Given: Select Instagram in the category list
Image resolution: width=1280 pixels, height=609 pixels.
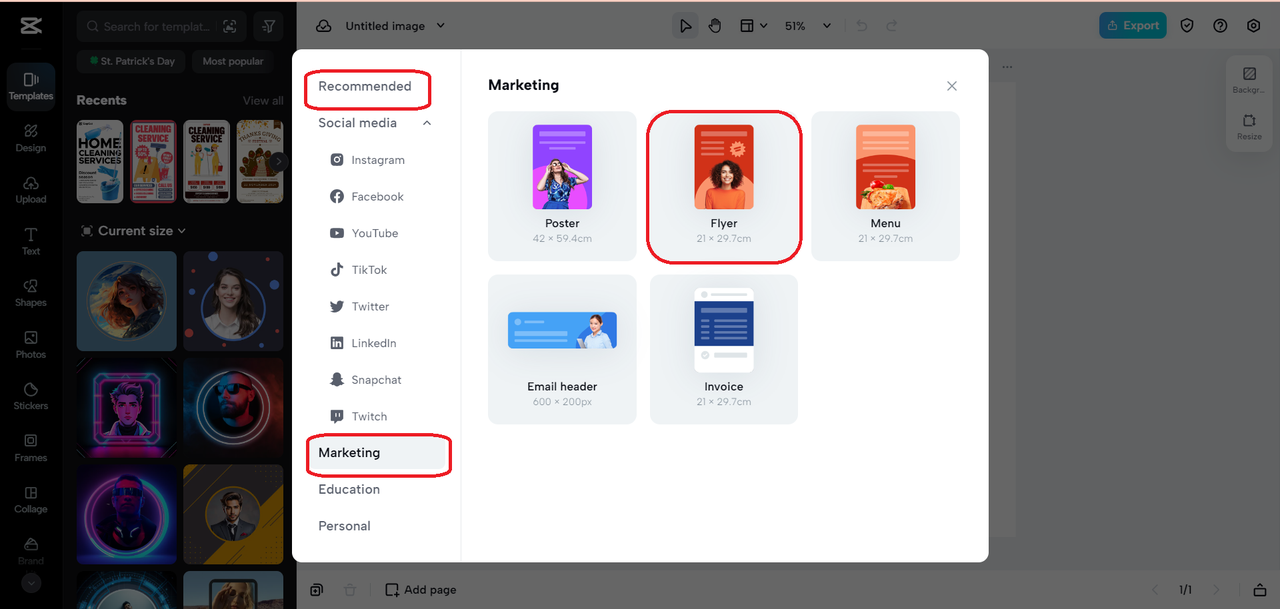Looking at the screenshot, I should click(368, 160).
